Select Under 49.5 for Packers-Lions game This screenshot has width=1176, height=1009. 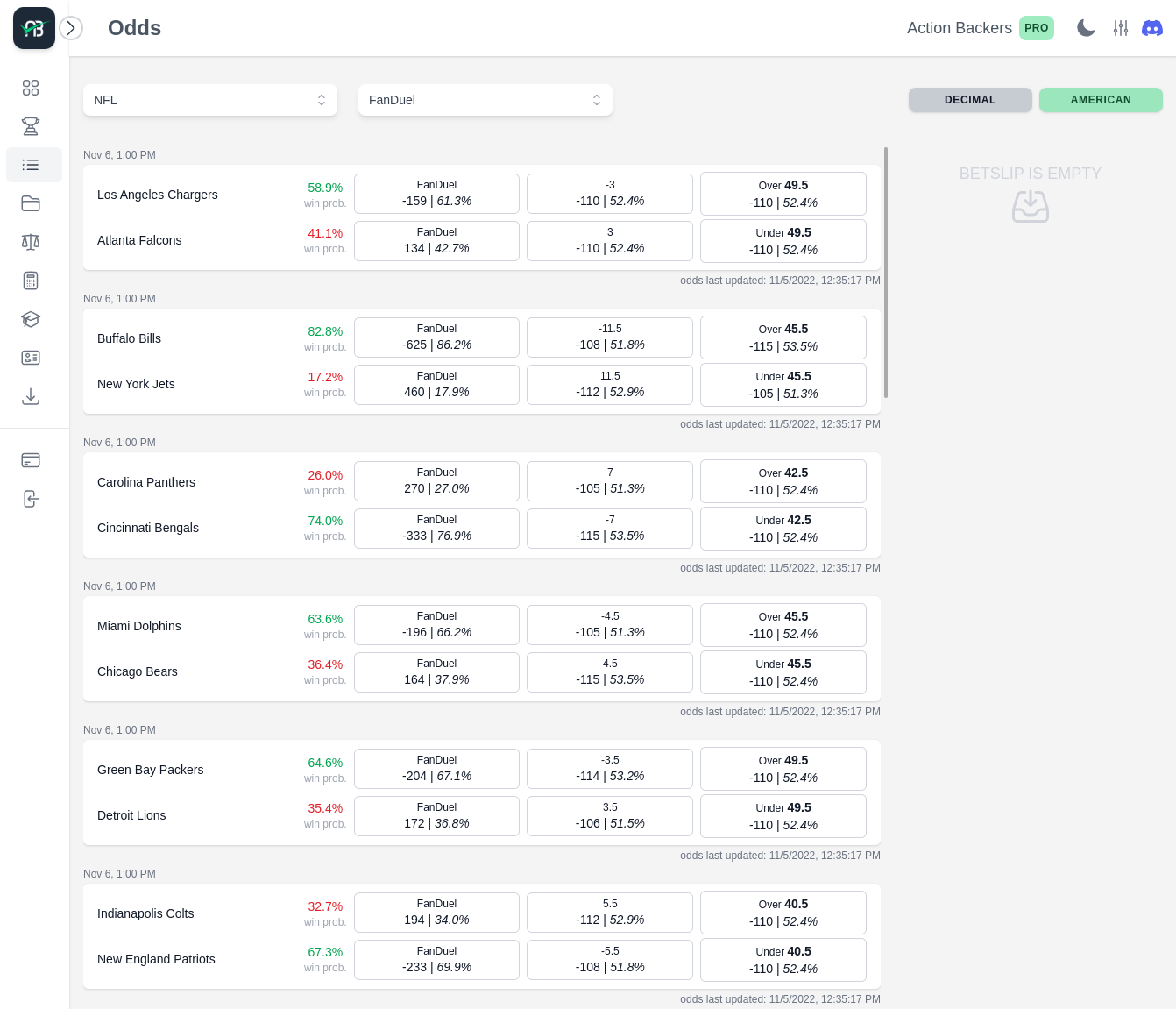[783, 816]
